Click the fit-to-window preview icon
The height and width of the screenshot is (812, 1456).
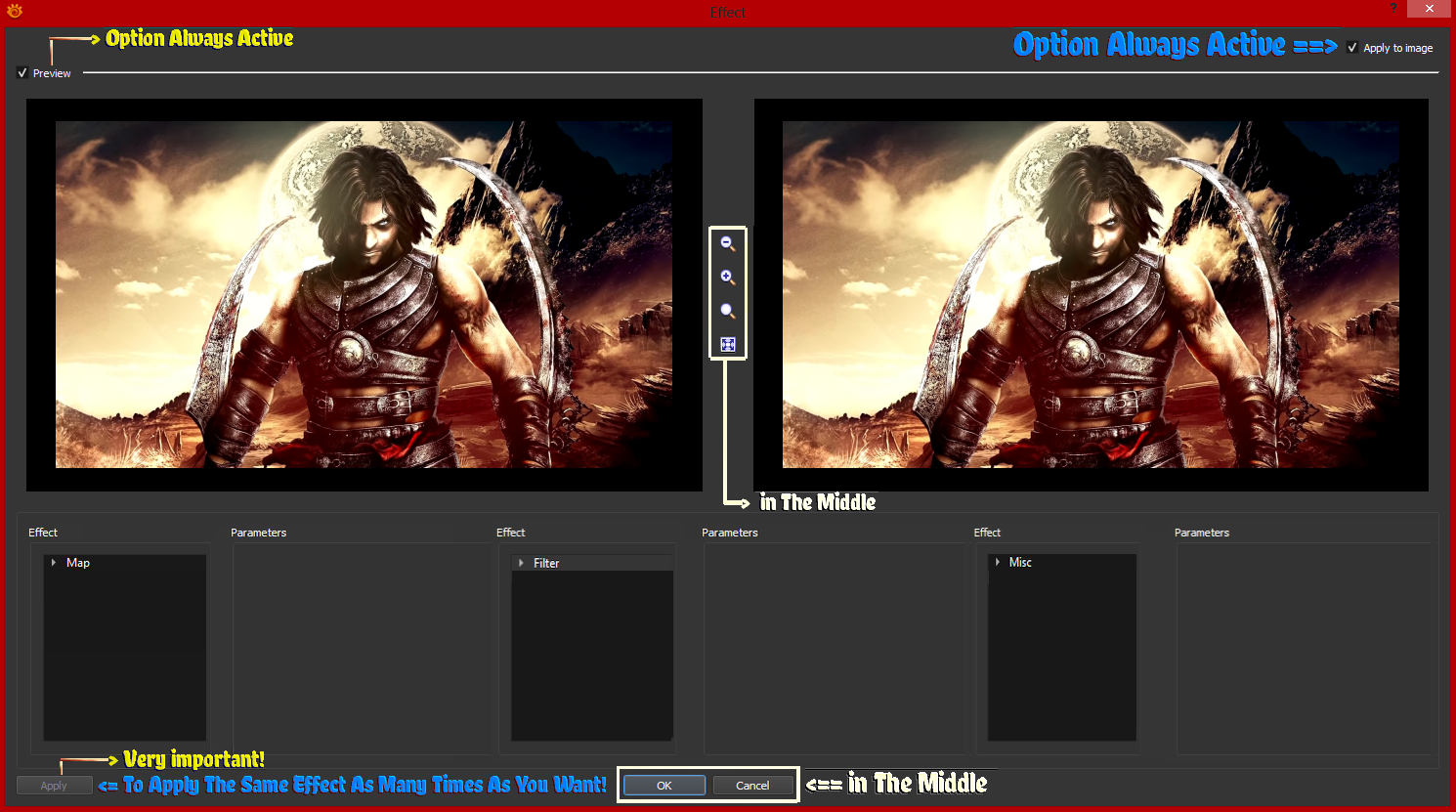(x=727, y=344)
